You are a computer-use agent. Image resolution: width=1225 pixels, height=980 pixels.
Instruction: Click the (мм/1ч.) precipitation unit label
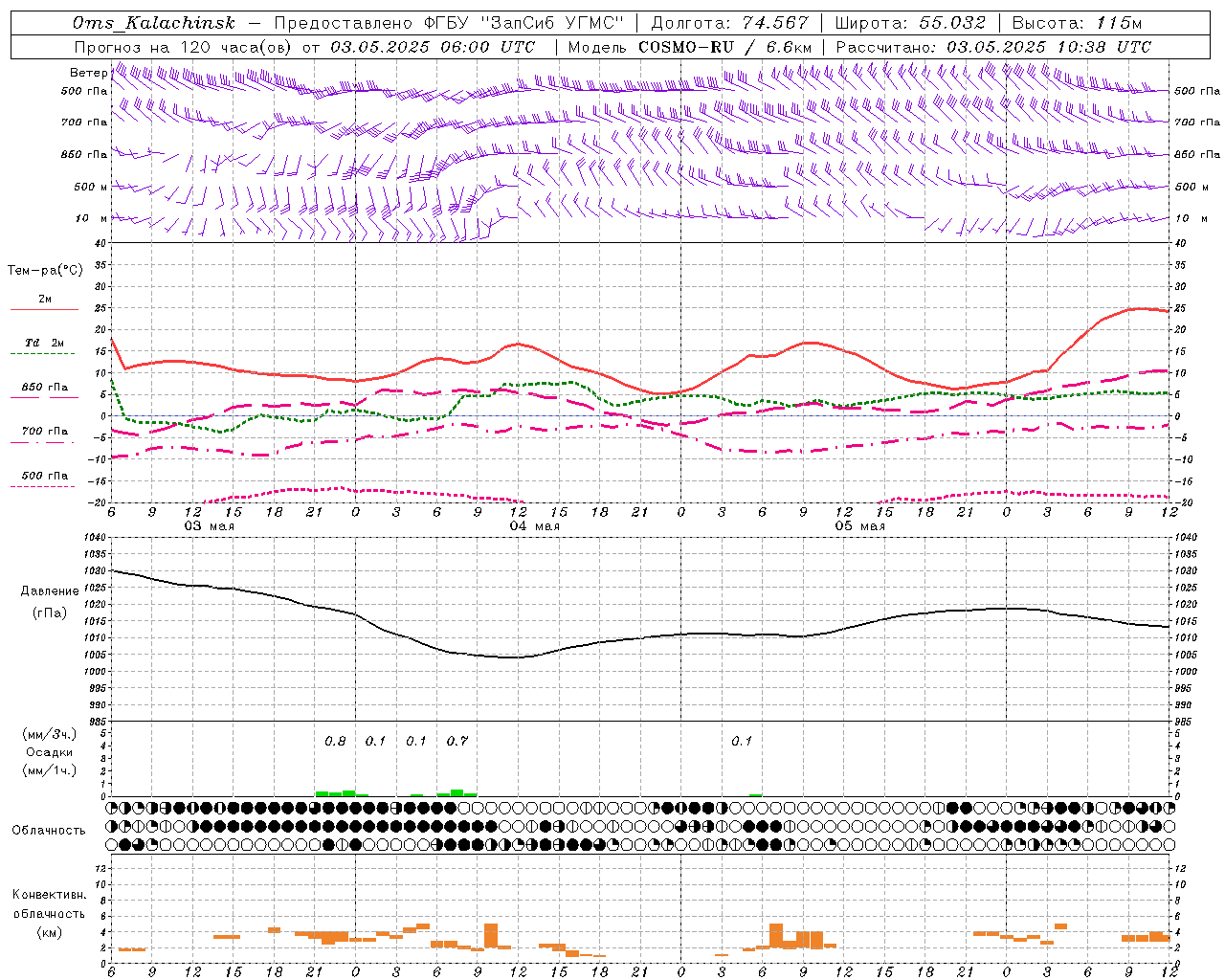point(50,770)
